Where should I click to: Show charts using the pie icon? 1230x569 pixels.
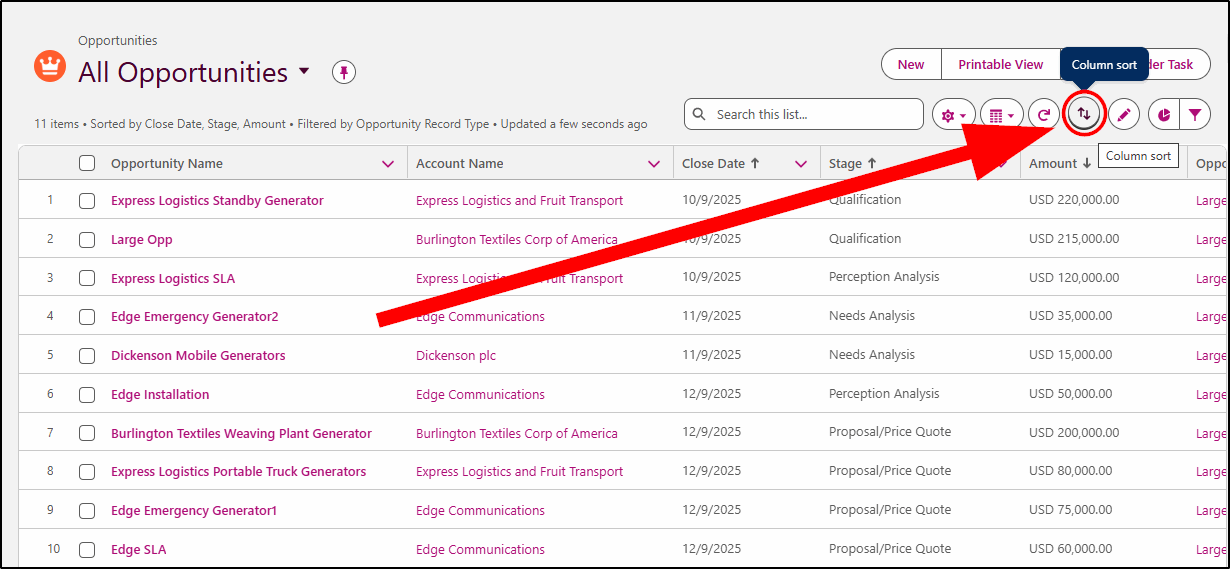click(x=1164, y=115)
